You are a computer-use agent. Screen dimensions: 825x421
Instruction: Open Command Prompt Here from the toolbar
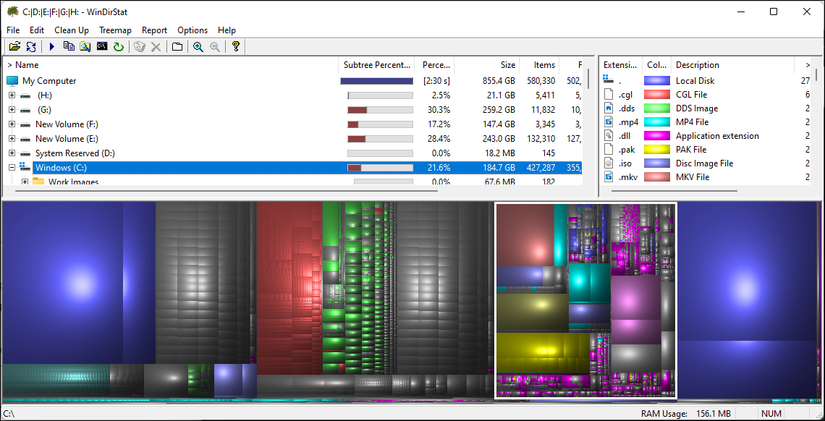click(102, 47)
